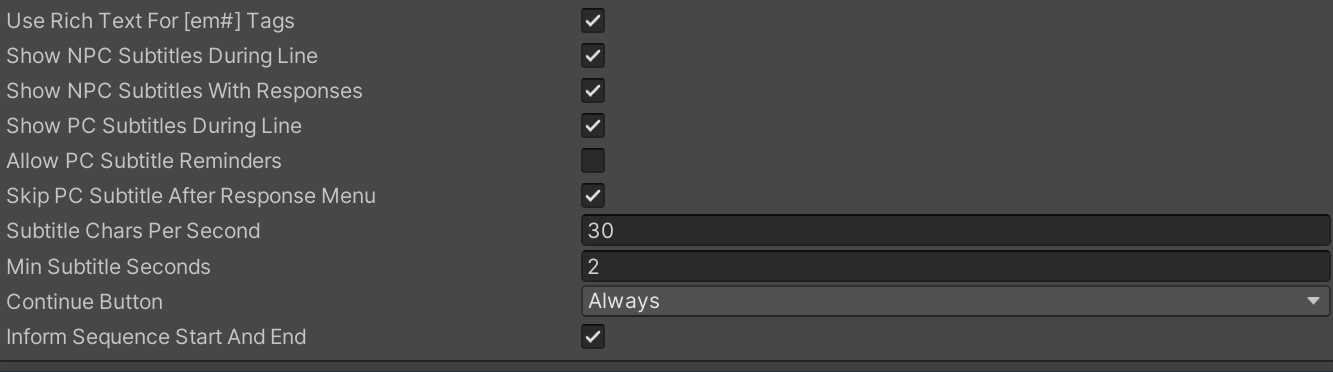The width and height of the screenshot is (1333, 372).
Task: Toggle Show PC Subtitles During Line checkbox
Action: click(593, 126)
